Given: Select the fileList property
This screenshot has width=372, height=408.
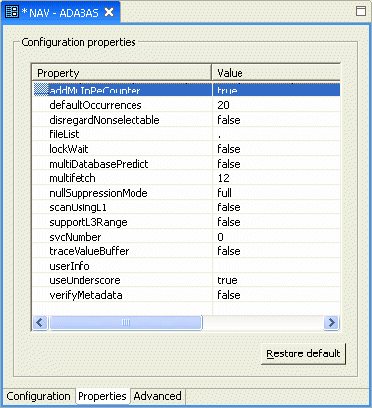Looking at the screenshot, I should tap(64, 134).
